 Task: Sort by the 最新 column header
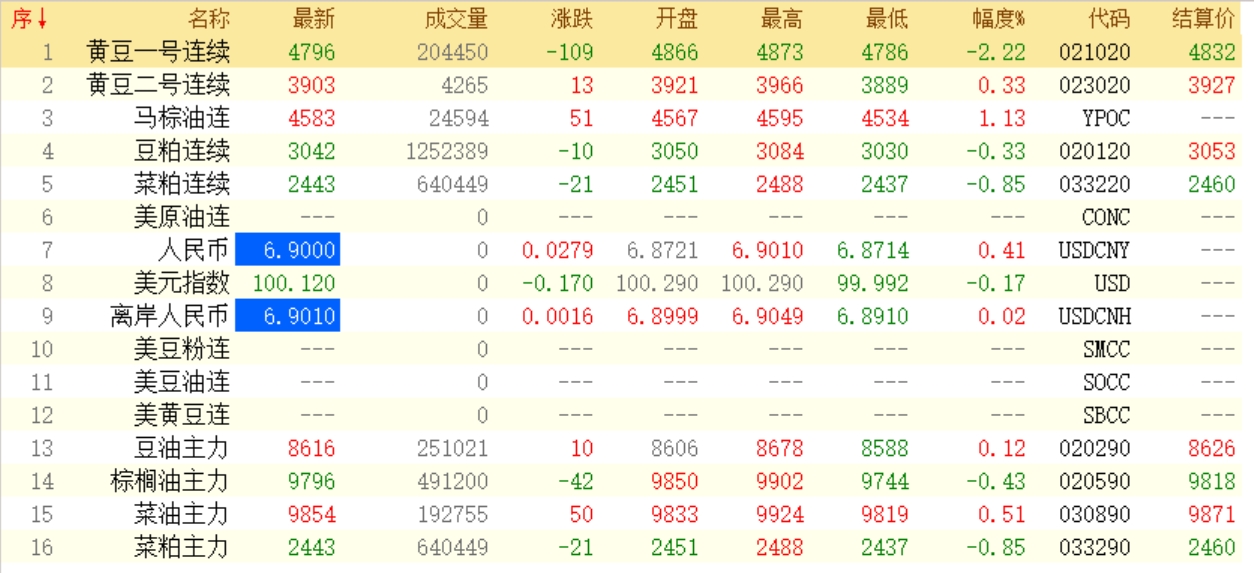tap(313, 19)
